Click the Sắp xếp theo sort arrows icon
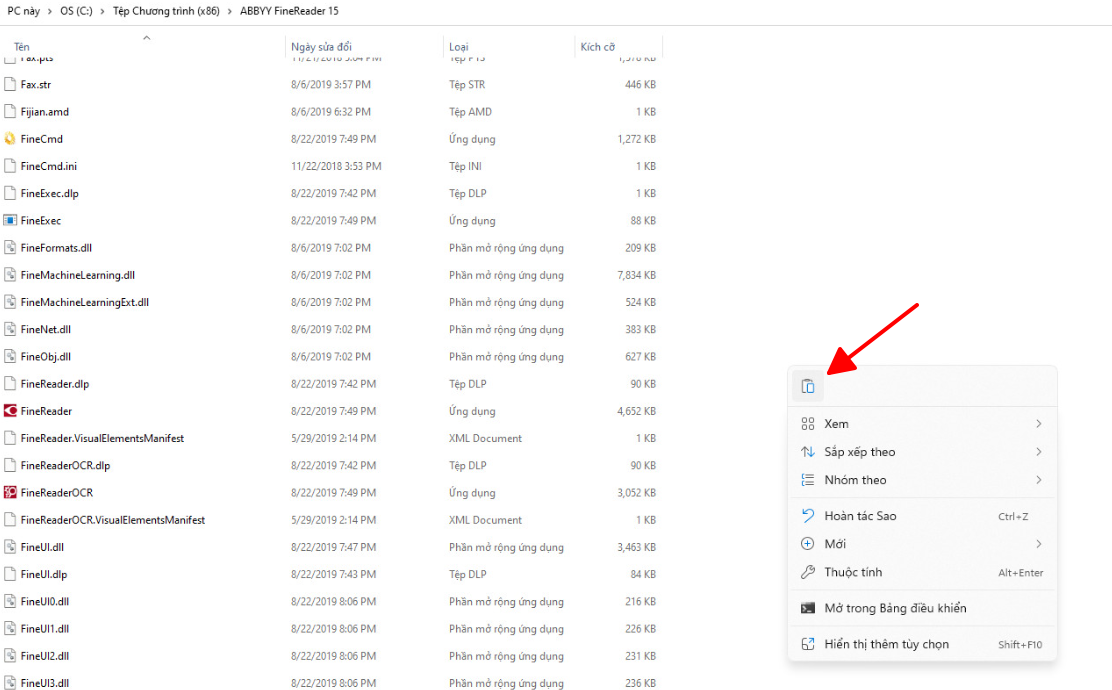The width and height of the screenshot is (1112, 690). click(808, 452)
